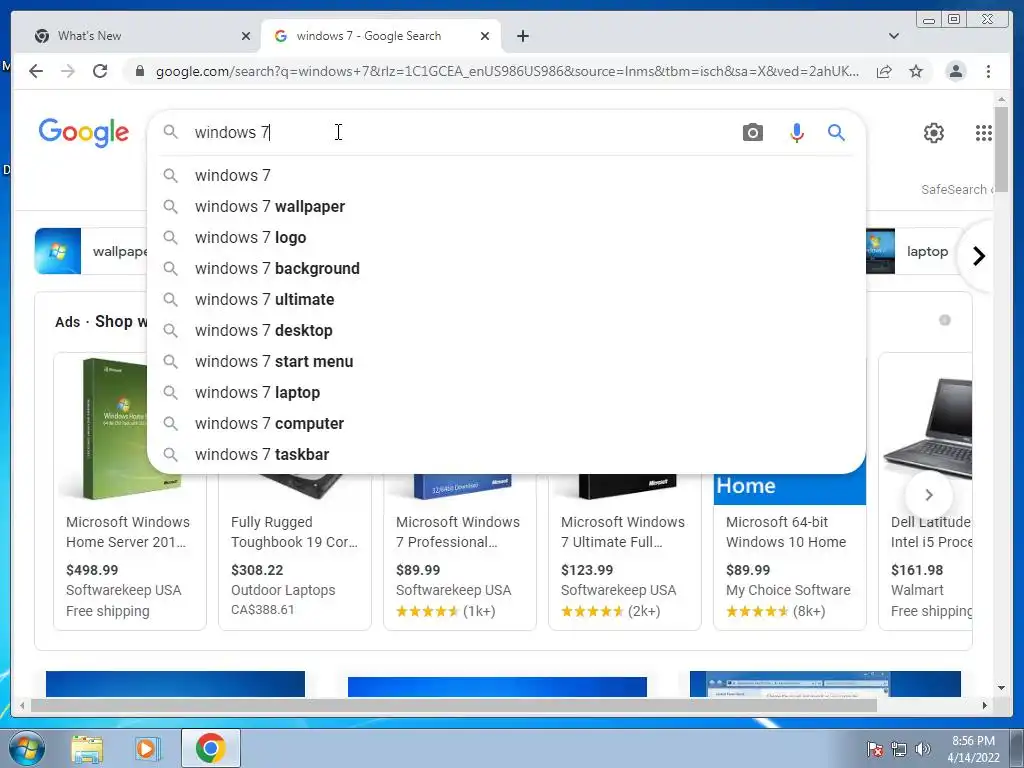Click the address bar URL
1024x768 pixels.
[x=507, y=71]
